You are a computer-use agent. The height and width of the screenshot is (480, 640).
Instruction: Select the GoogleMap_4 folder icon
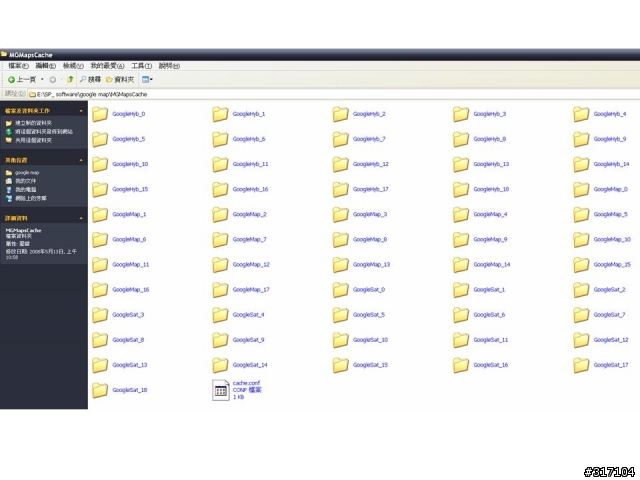[461, 215]
